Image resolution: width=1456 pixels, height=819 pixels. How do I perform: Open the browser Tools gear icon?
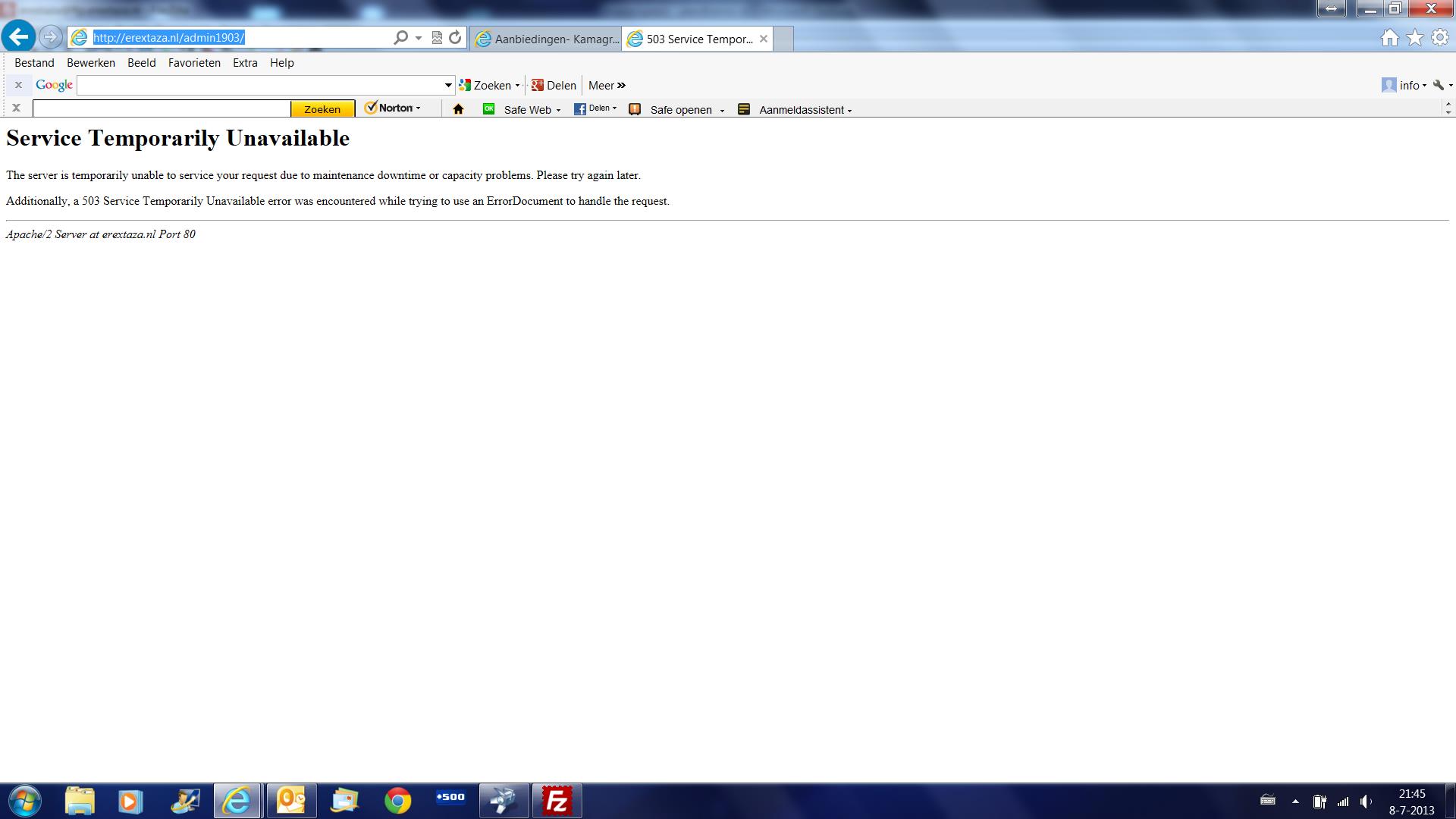coord(1439,38)
